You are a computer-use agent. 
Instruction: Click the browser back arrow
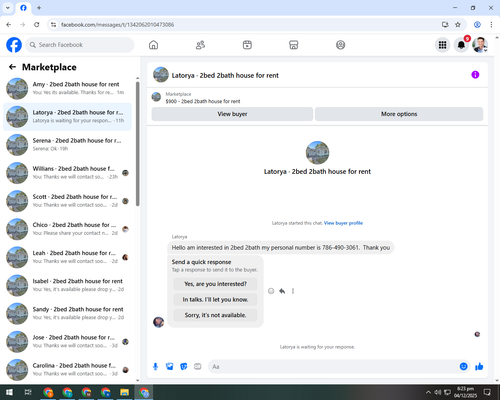[x=9, y=25]
